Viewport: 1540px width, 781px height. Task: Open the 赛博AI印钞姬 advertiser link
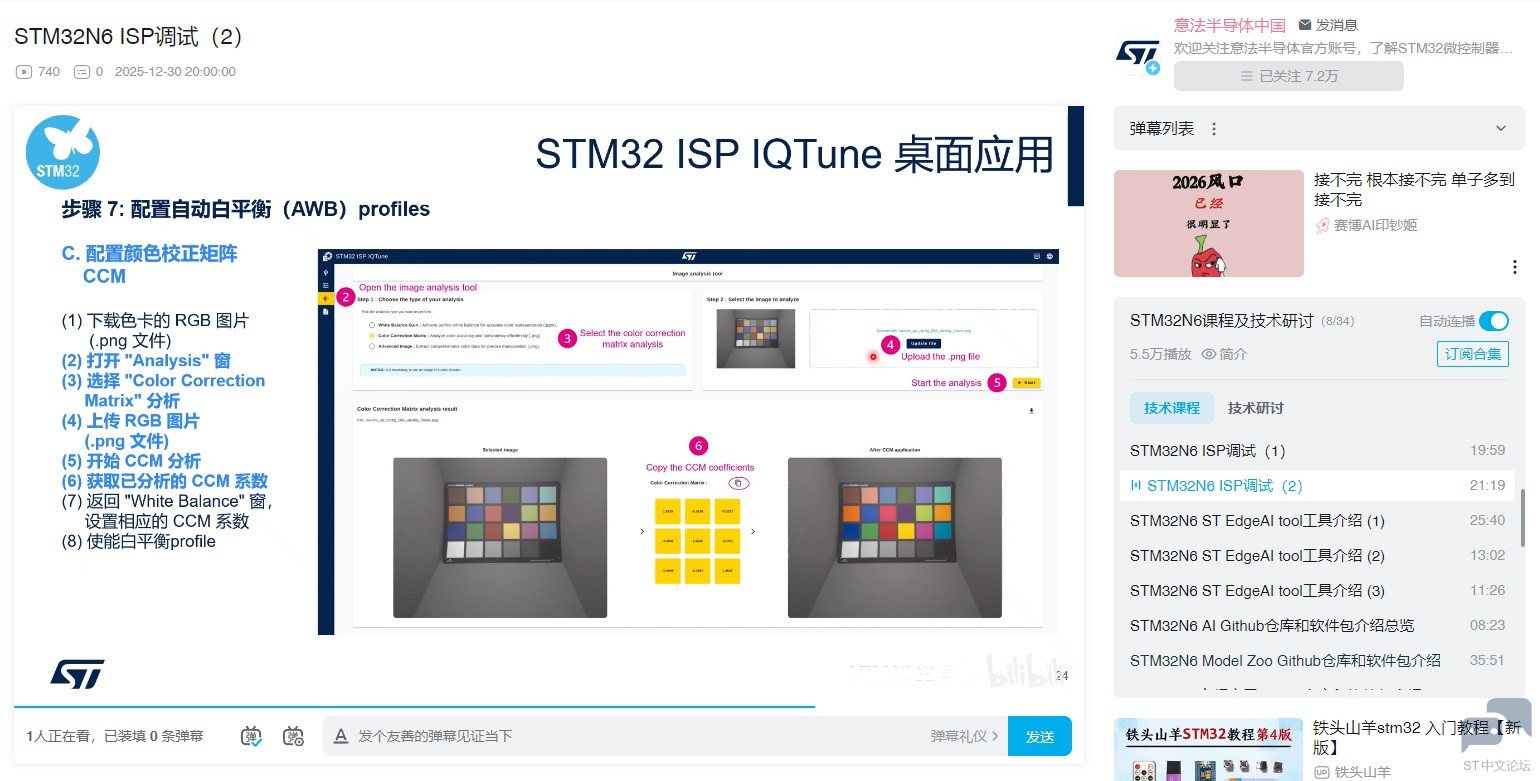click(x=1376, y=225)
